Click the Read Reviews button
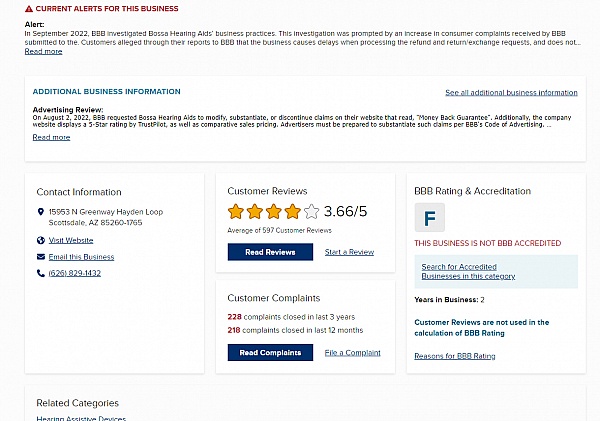This screenshot has width=600, height=421. pos(270,252)
